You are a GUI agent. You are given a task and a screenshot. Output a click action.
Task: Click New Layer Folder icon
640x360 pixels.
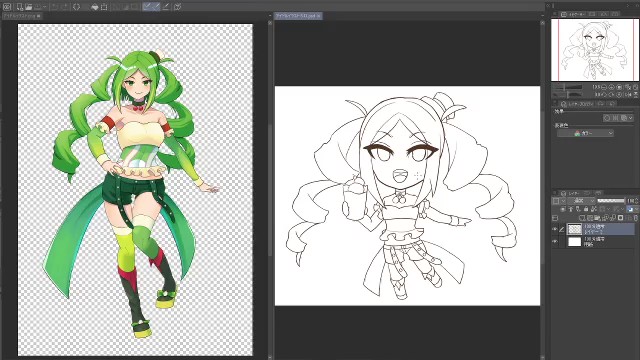pos(597,218)
